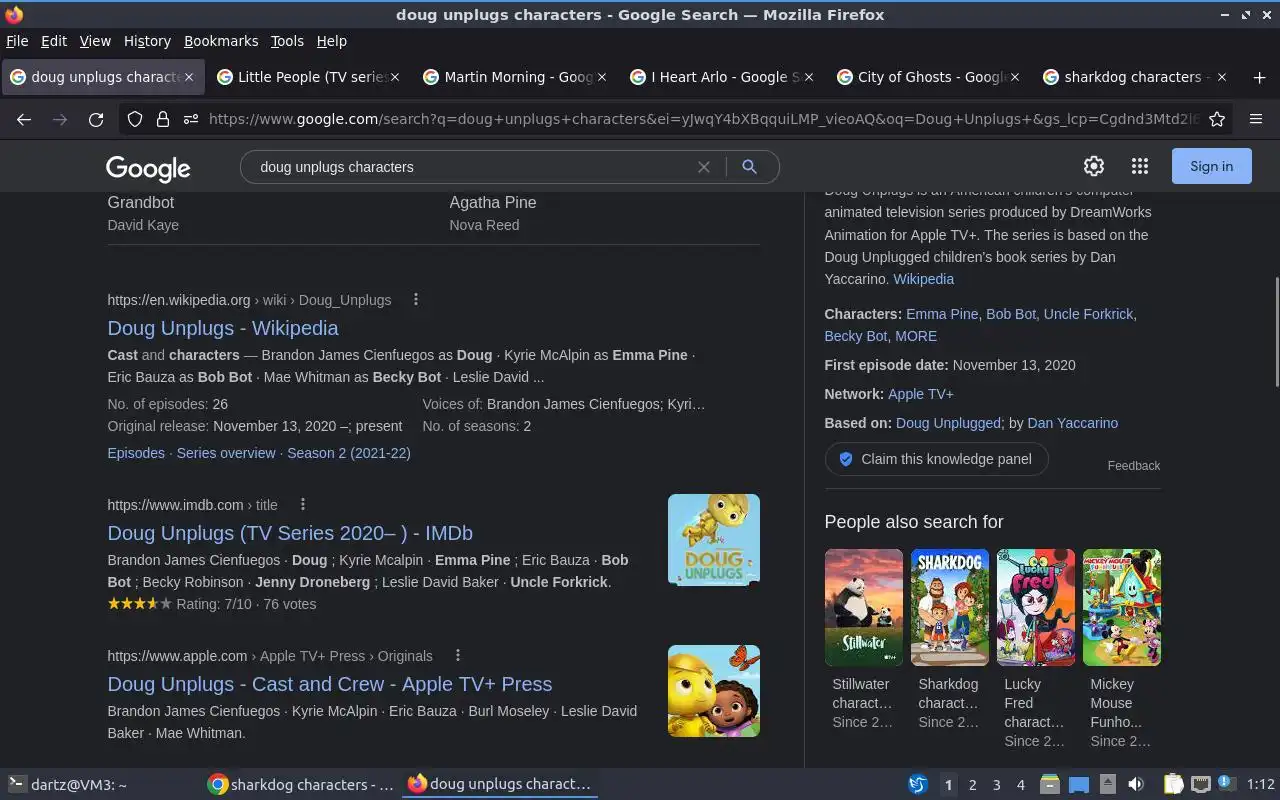Viewport: 1280px width, 800px height.
Task: Open terminal dartz@VM3 in taskbar
Action: tap(68, 785)
